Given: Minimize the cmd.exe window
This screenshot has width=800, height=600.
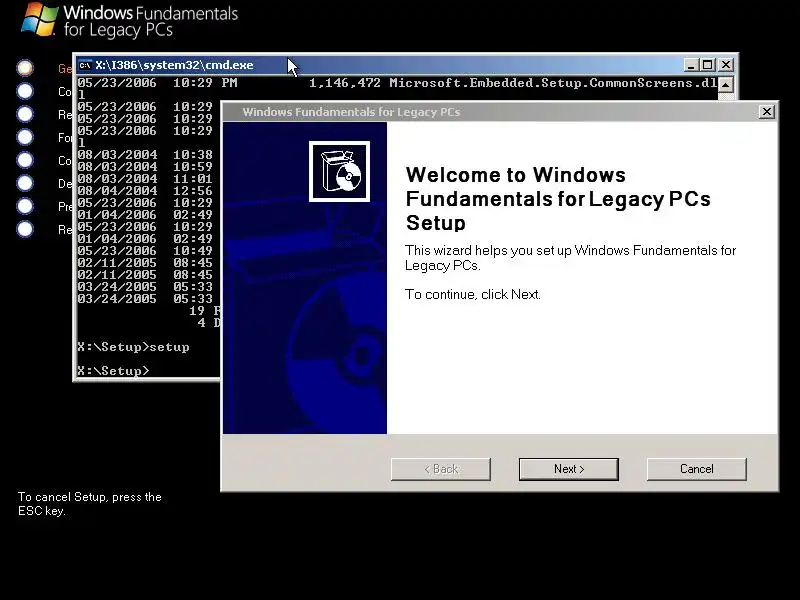Looking at the screenshot, I should [x=691, y=65].
